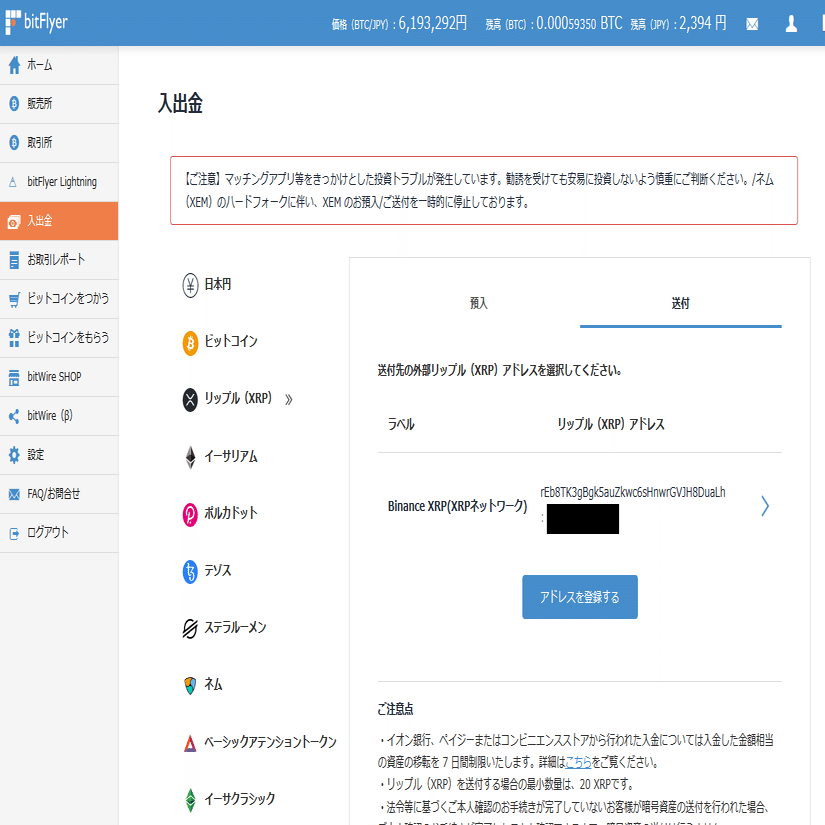Click the wallet icon beside 入出金
The image size is (825, 825).
point(14,221)
